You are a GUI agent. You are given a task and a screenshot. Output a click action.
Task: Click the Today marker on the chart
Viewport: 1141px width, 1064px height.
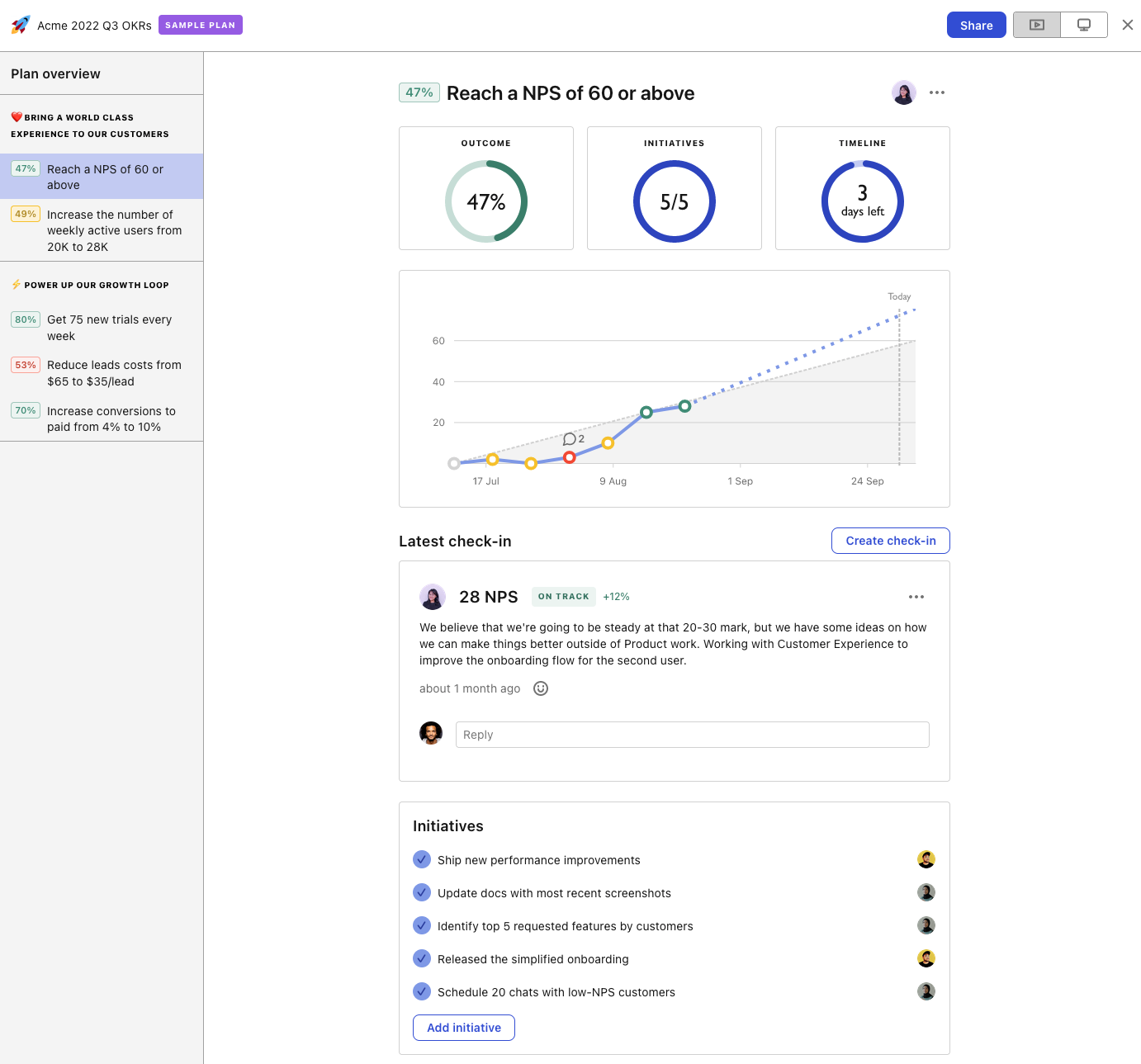click(x=899, y=296)
